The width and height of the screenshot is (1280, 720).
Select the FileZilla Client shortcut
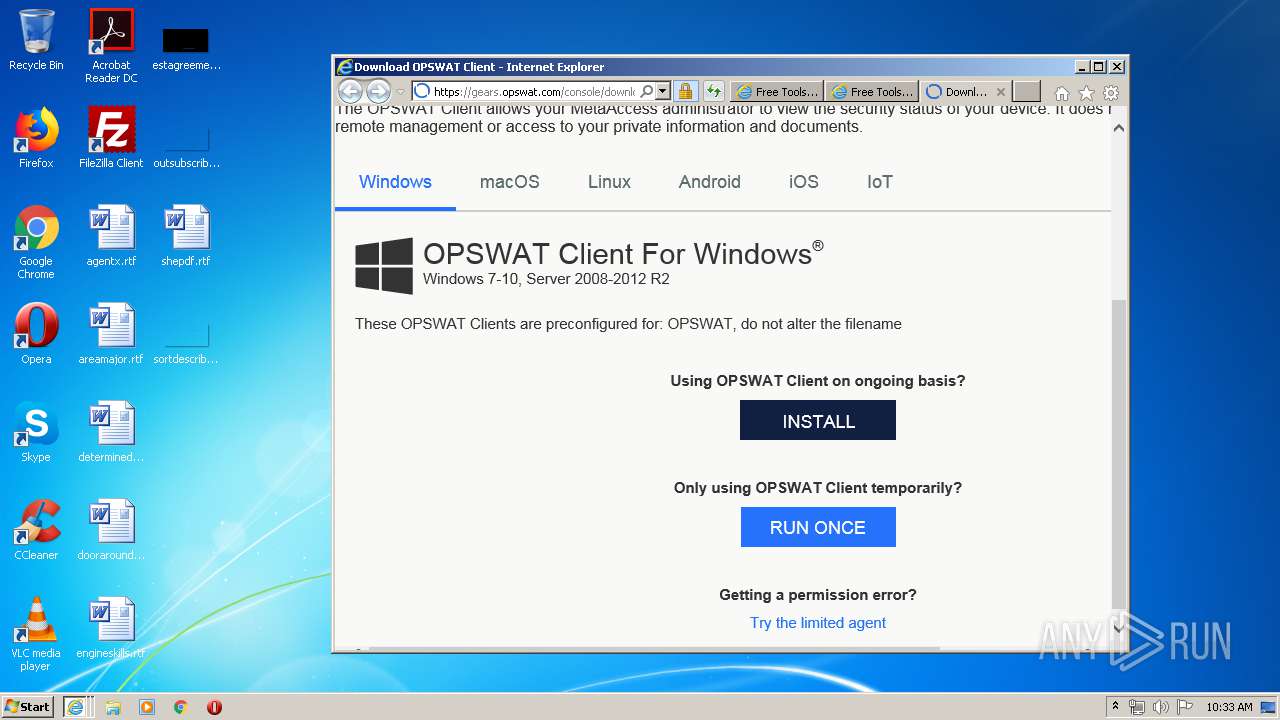[x=111, y=138]
